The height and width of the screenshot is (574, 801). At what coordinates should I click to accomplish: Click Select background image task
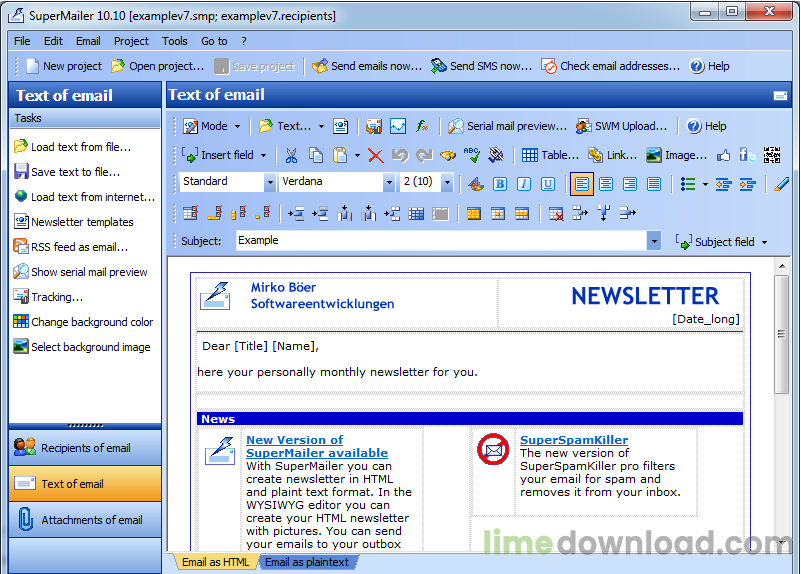pos(82,347)
